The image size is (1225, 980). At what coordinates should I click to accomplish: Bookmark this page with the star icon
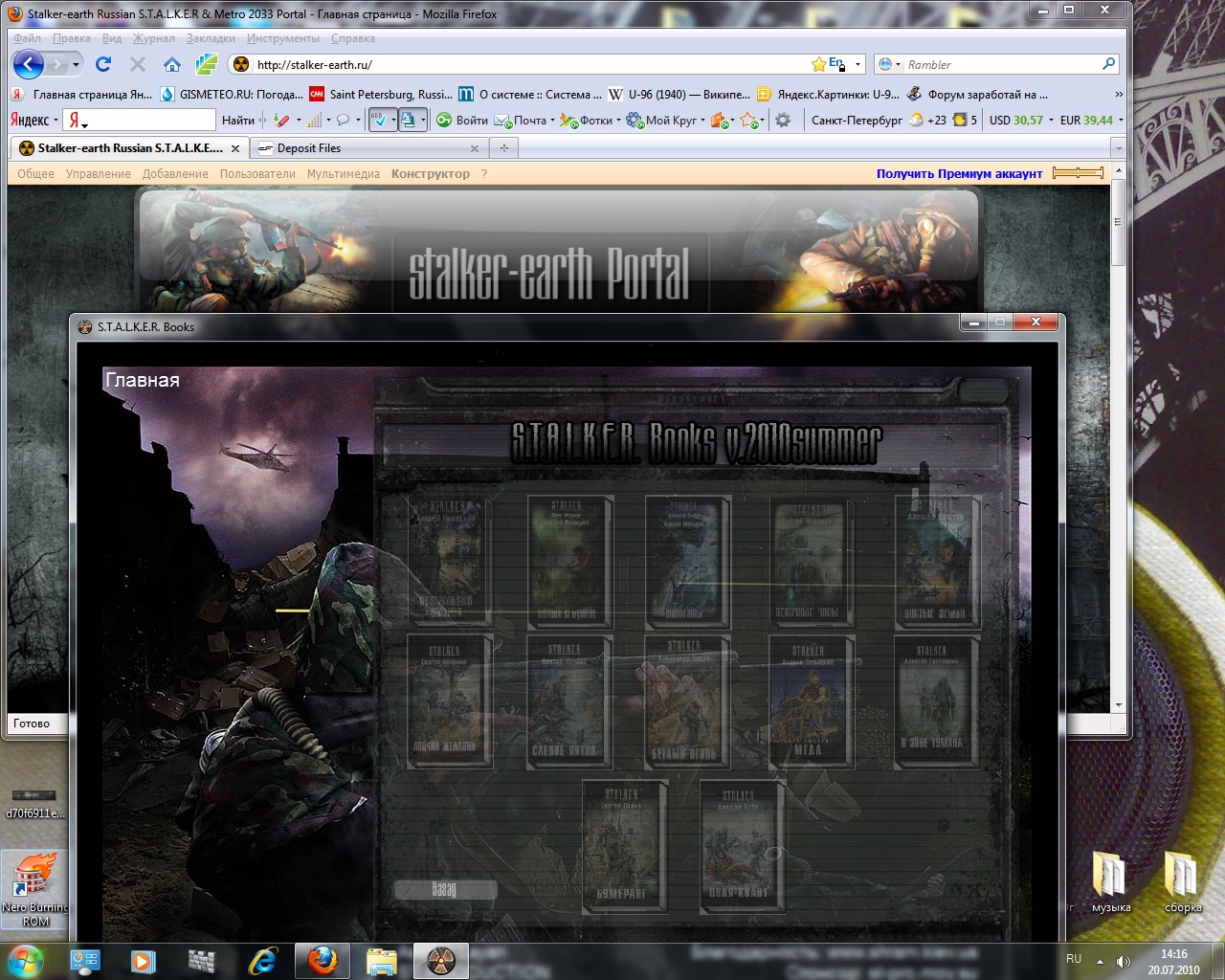coord(818,64)
